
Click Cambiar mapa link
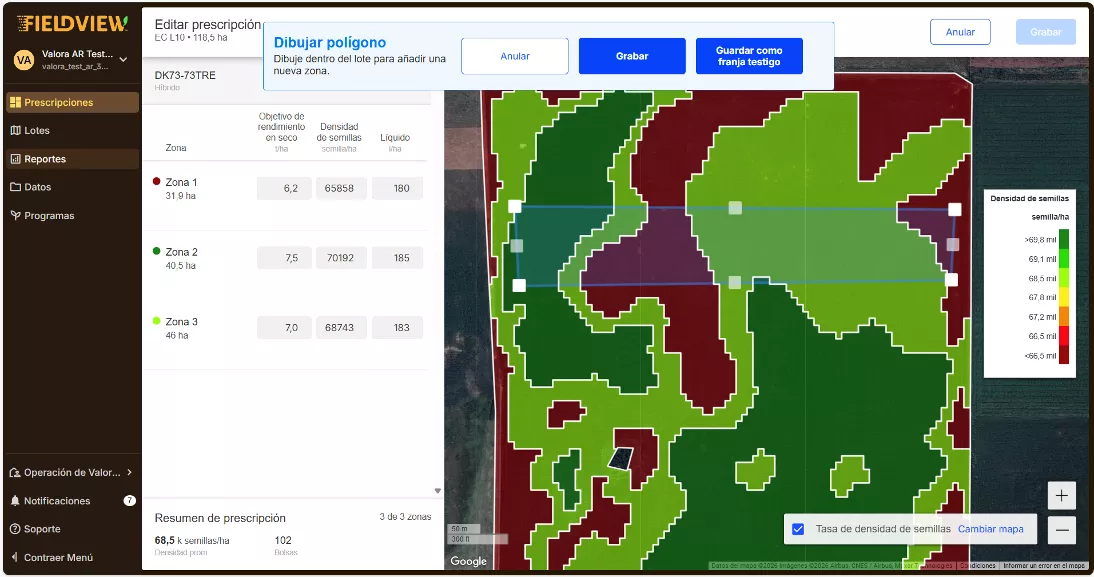[990, 529]
